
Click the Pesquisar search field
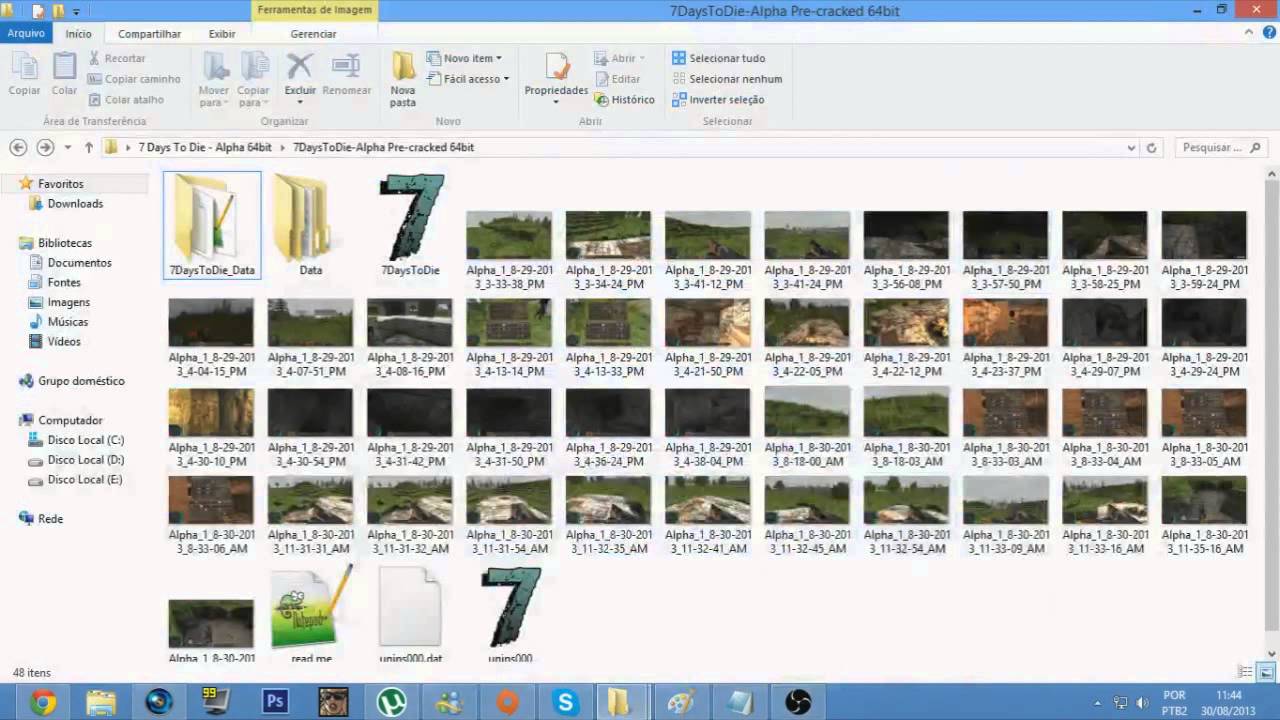[x=1220, y=147]
